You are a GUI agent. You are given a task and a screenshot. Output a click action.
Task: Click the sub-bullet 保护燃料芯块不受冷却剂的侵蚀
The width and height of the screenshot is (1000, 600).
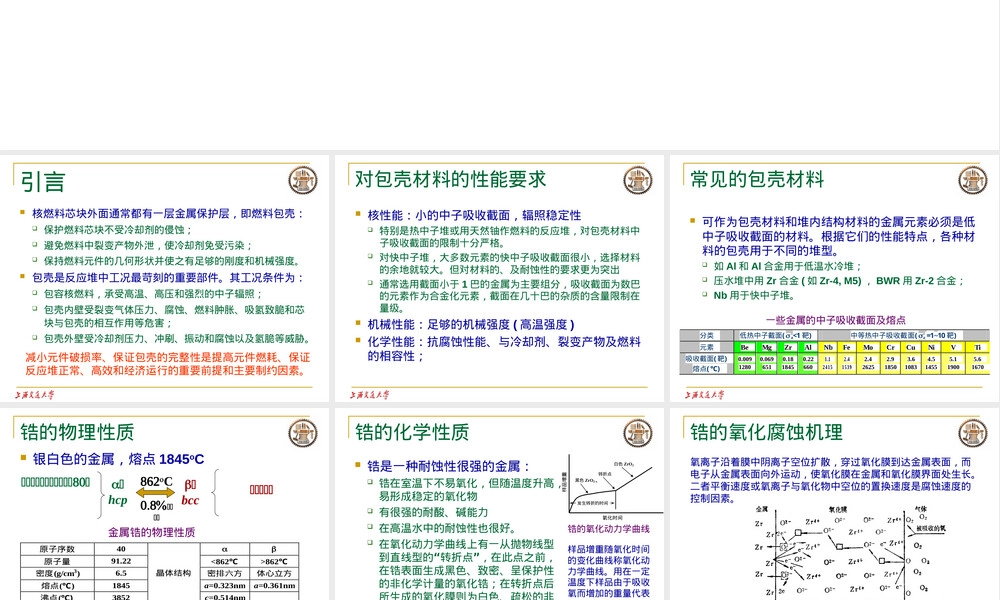click(x=118, y=230)
